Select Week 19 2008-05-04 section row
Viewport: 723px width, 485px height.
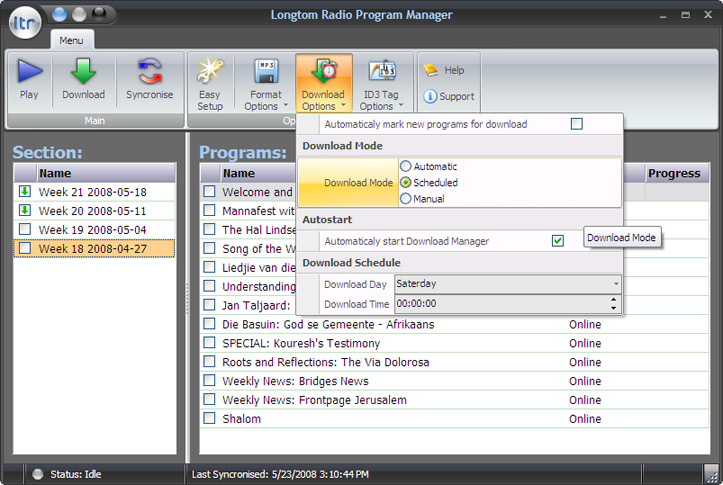pyautogui.click(x=95, y=230)
